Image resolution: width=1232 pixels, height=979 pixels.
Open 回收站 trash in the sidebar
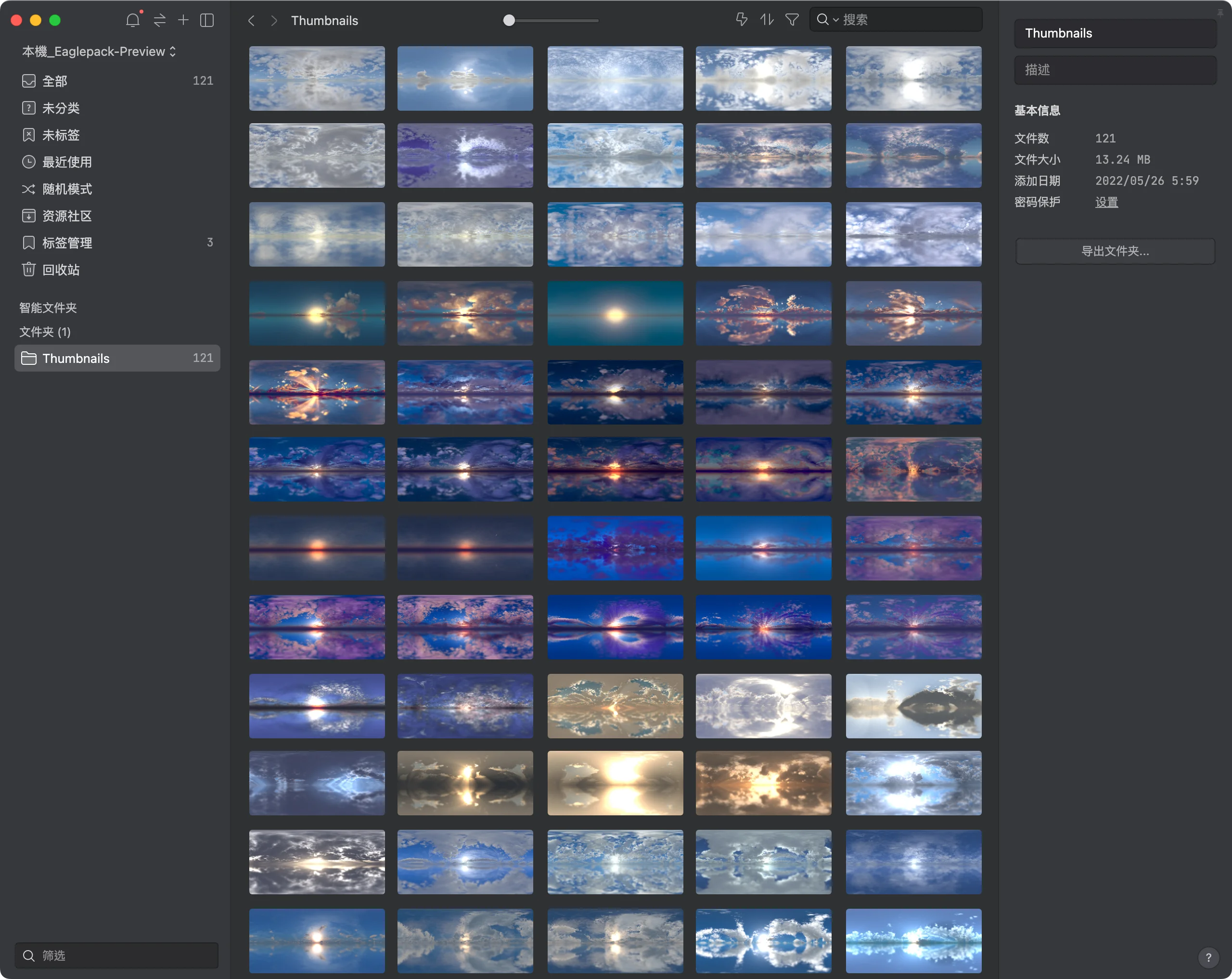click(x=117, y=269)
